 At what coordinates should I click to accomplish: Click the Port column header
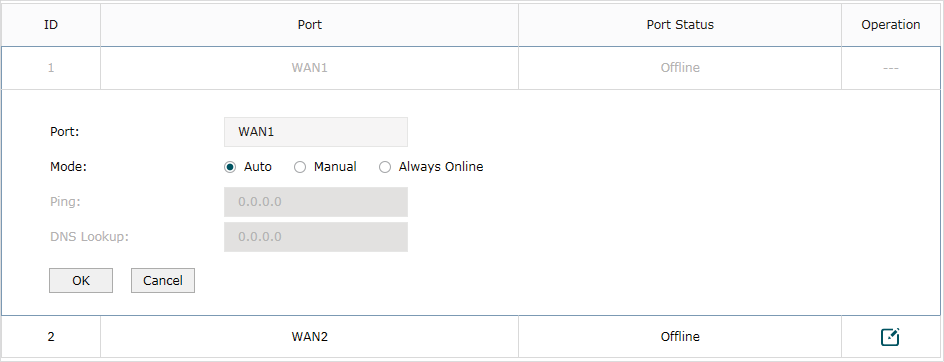[x=309, y=25]
